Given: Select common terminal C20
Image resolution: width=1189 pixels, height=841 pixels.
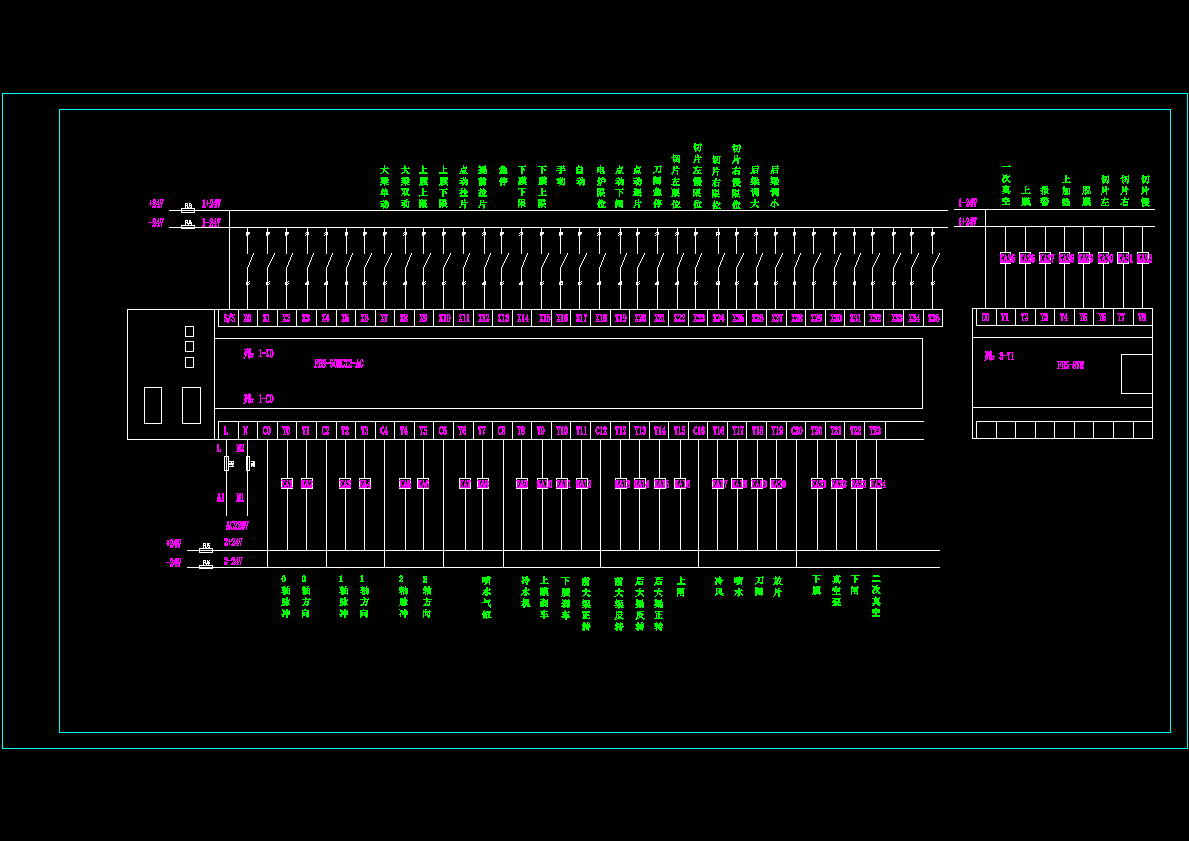Looking at the screenshot, I should point(796,431).
